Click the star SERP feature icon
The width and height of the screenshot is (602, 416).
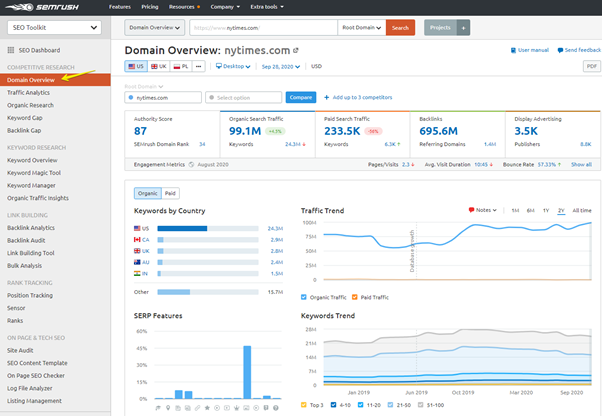[207, 408]
